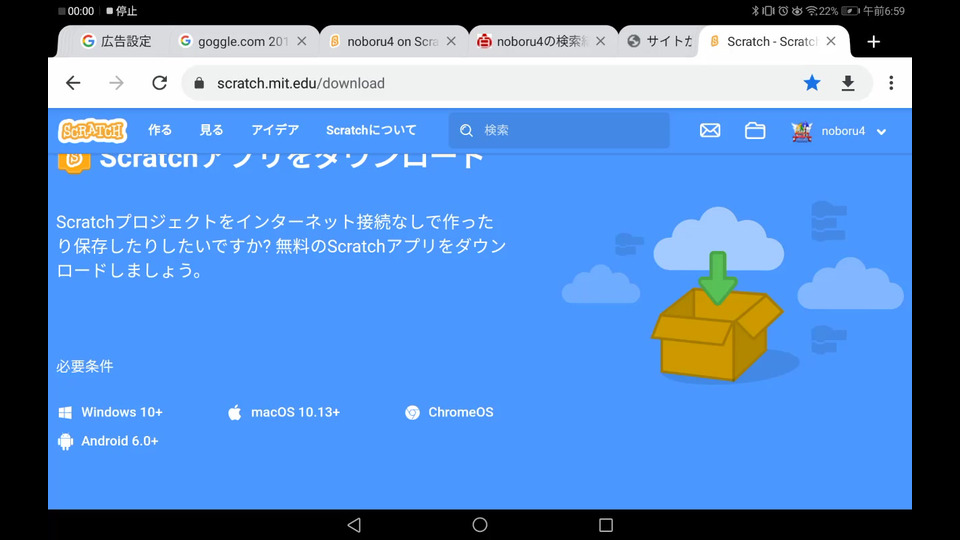Tap the Android home circle button
The image size is (960, 540).
(480, 525)
